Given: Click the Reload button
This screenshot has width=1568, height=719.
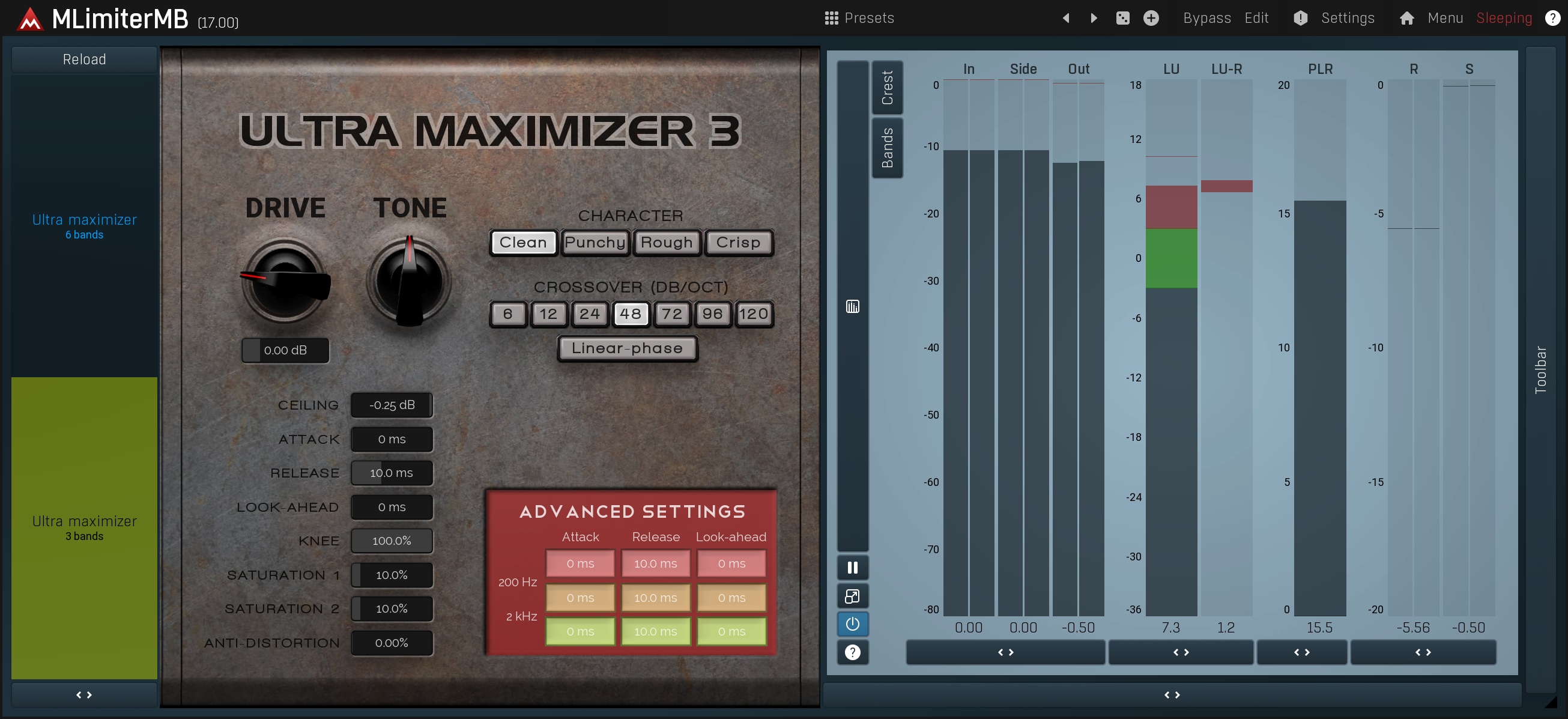Looking at the screenshot, I should pos(84,59).
